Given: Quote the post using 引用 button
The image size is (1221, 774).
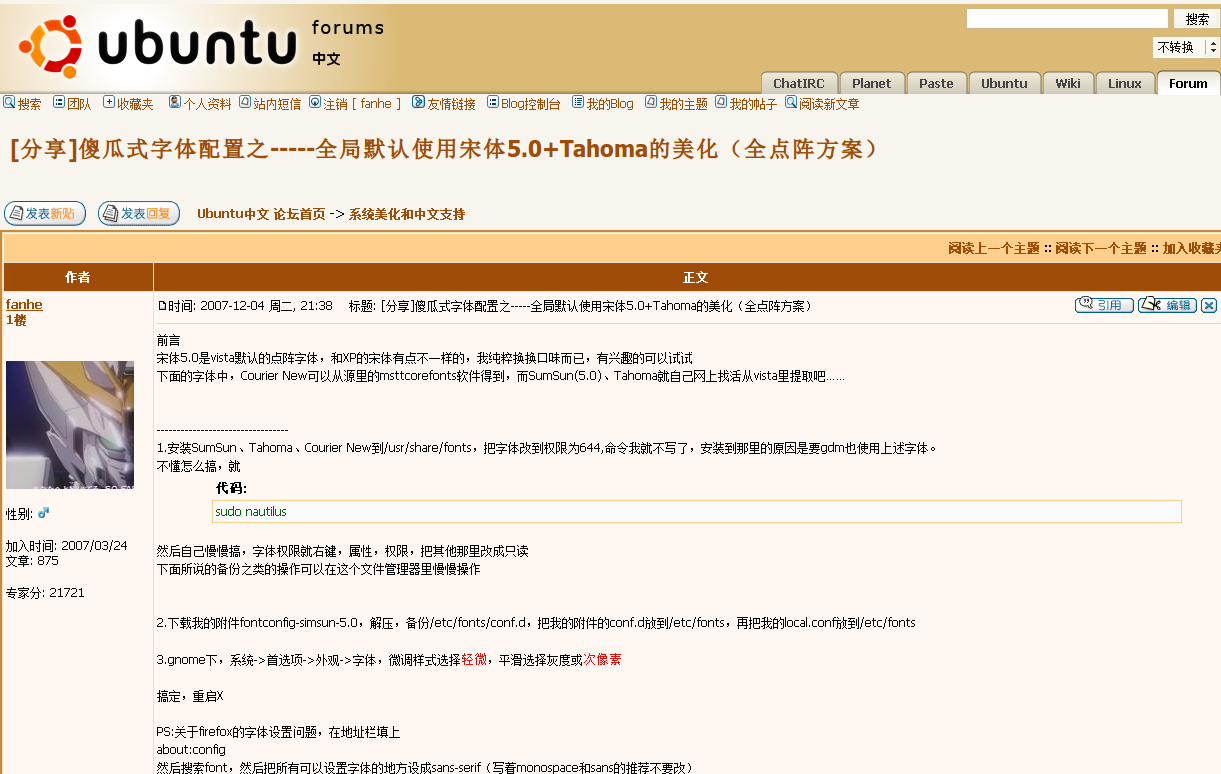Looking at the screenshot, I should tap(1104, 305).
